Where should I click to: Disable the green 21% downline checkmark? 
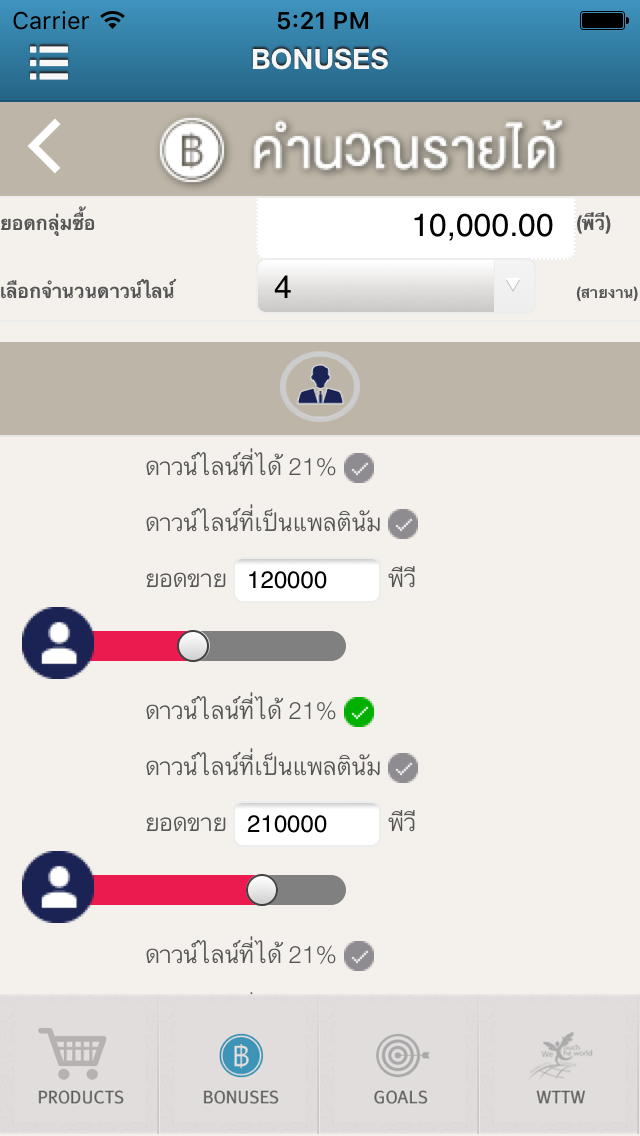point(358,712)
